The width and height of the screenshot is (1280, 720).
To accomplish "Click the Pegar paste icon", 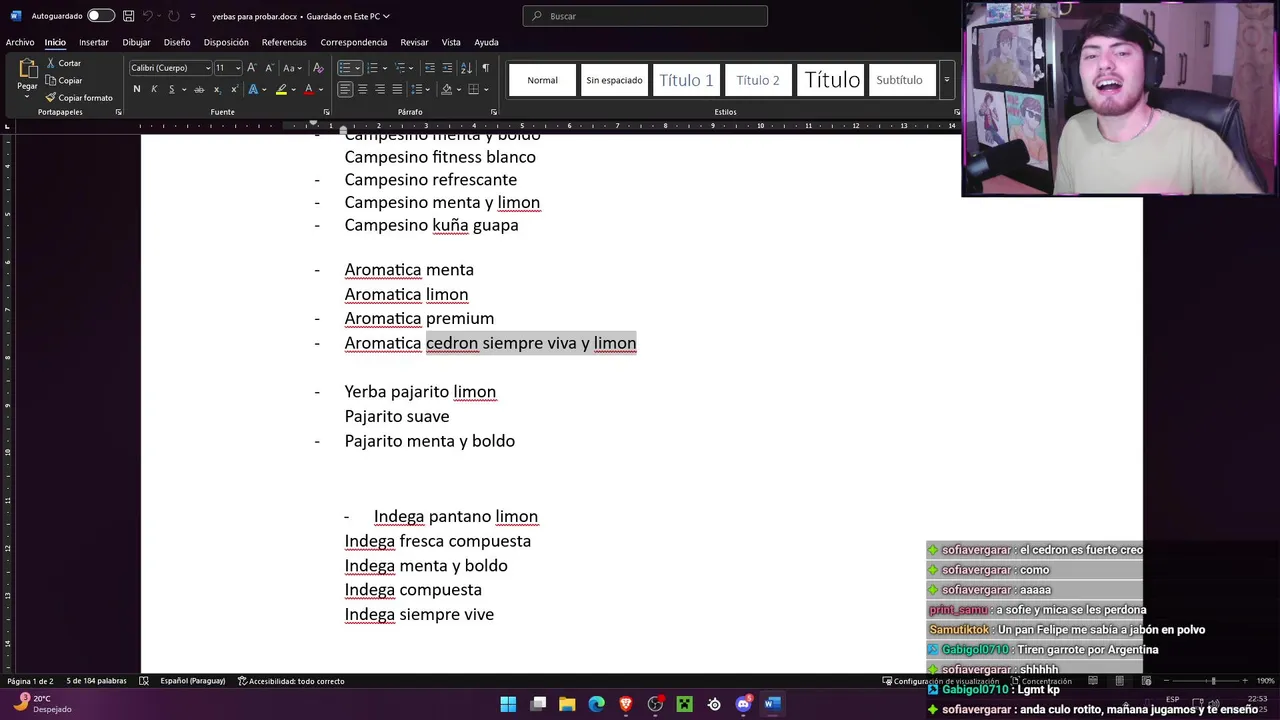I will click(27, 69).
